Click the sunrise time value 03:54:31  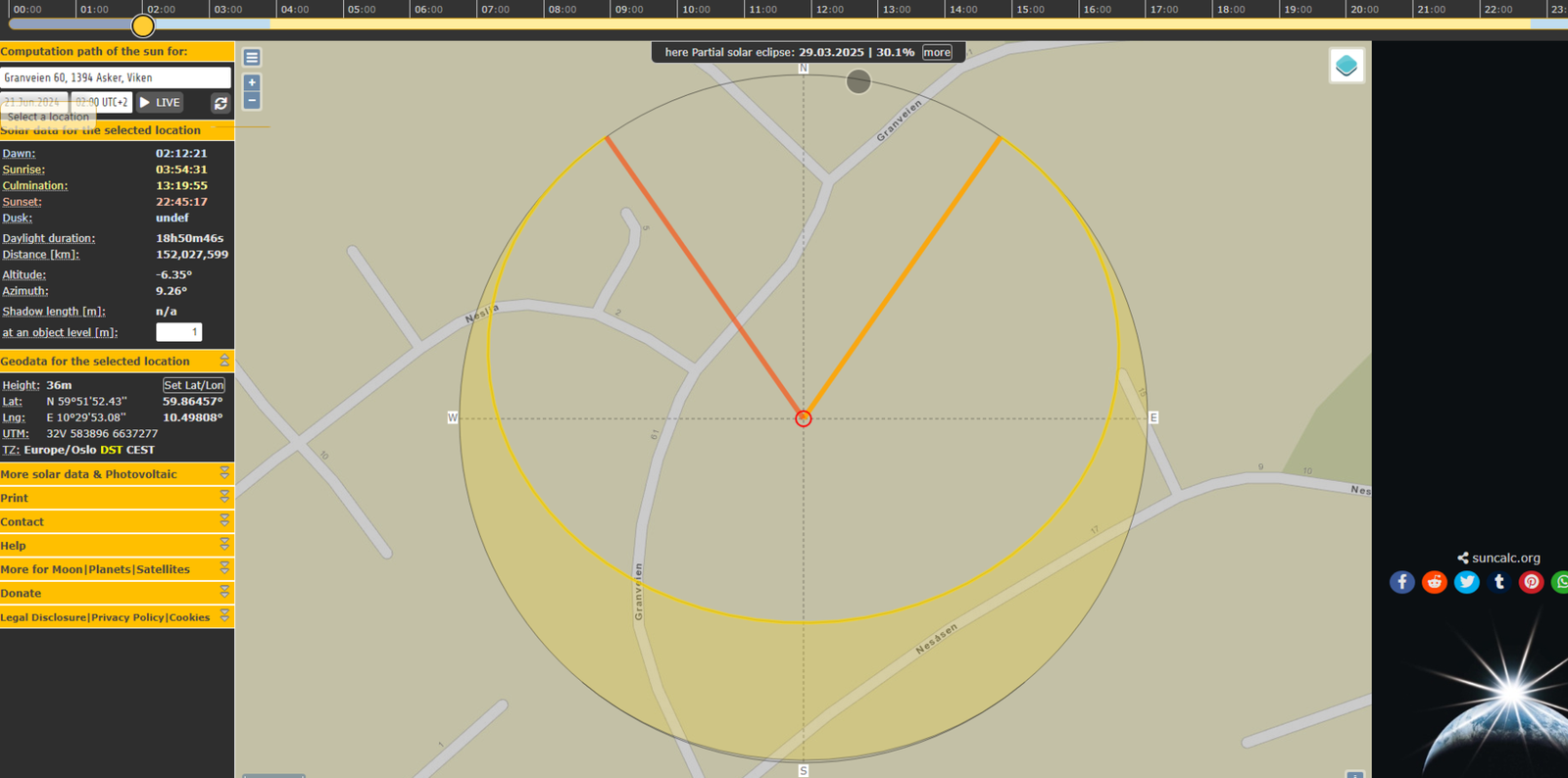point(181,170)
